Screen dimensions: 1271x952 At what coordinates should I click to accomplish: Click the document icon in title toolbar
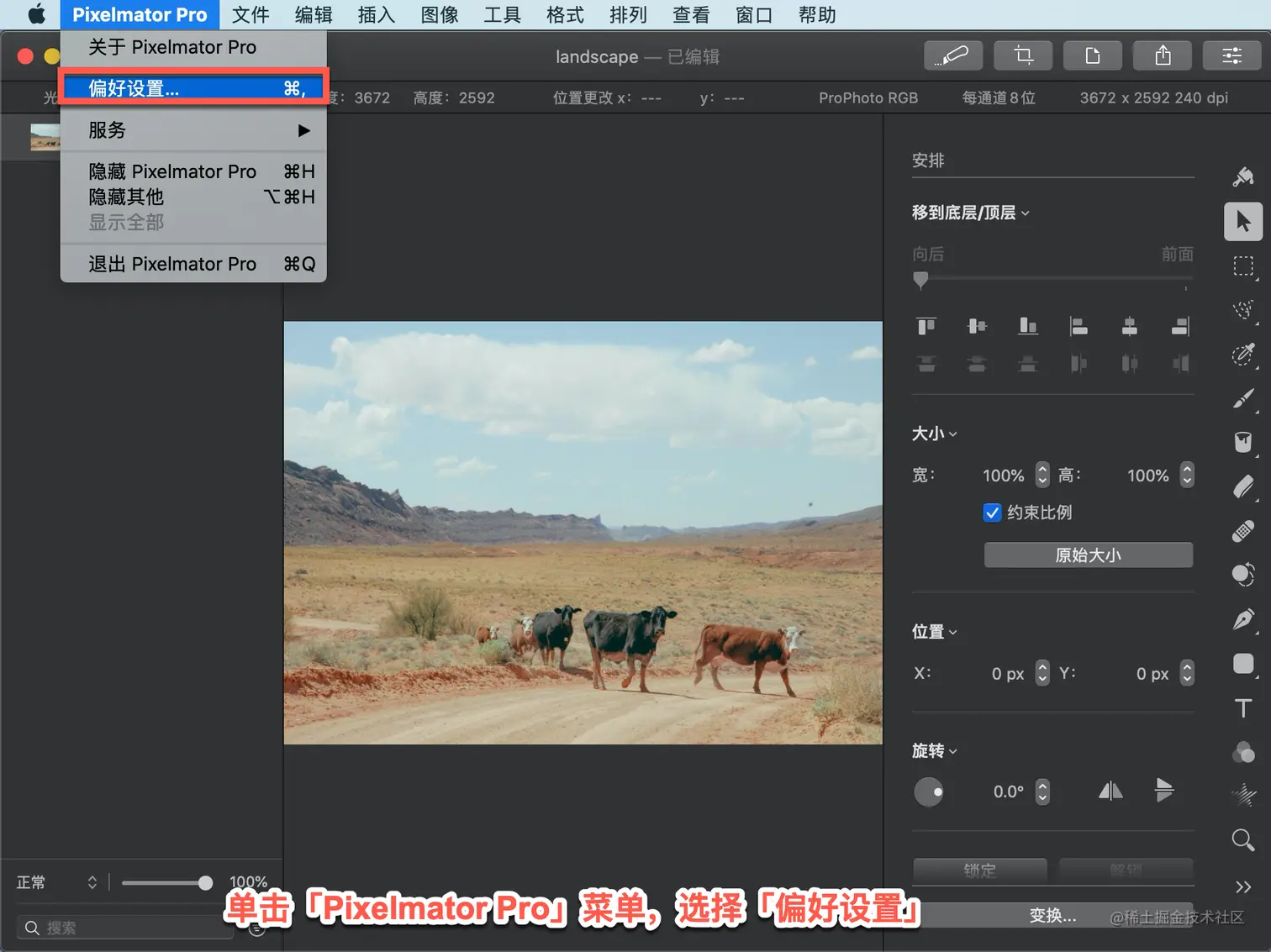1093,55
